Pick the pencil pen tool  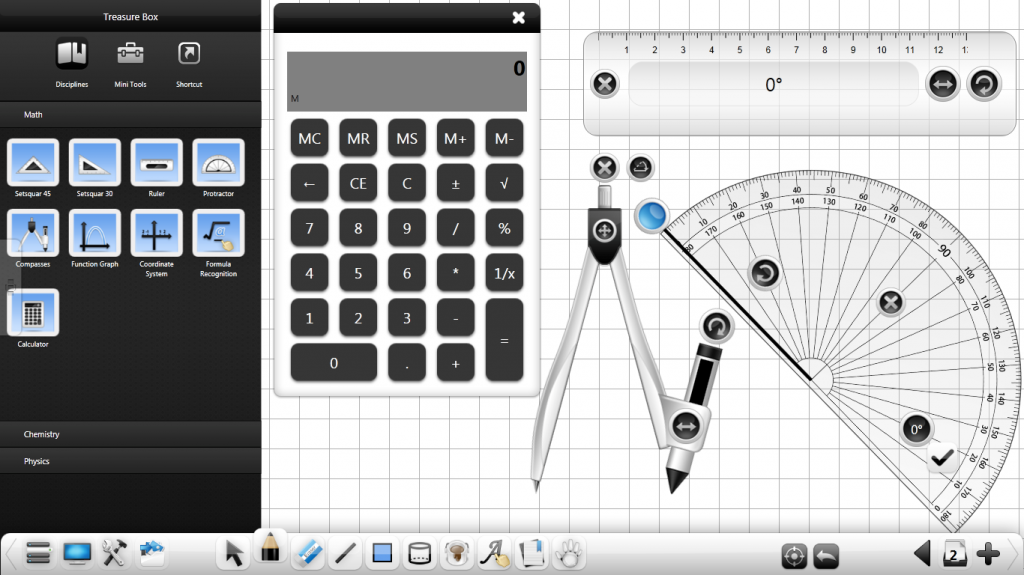[x=270, y=548]
